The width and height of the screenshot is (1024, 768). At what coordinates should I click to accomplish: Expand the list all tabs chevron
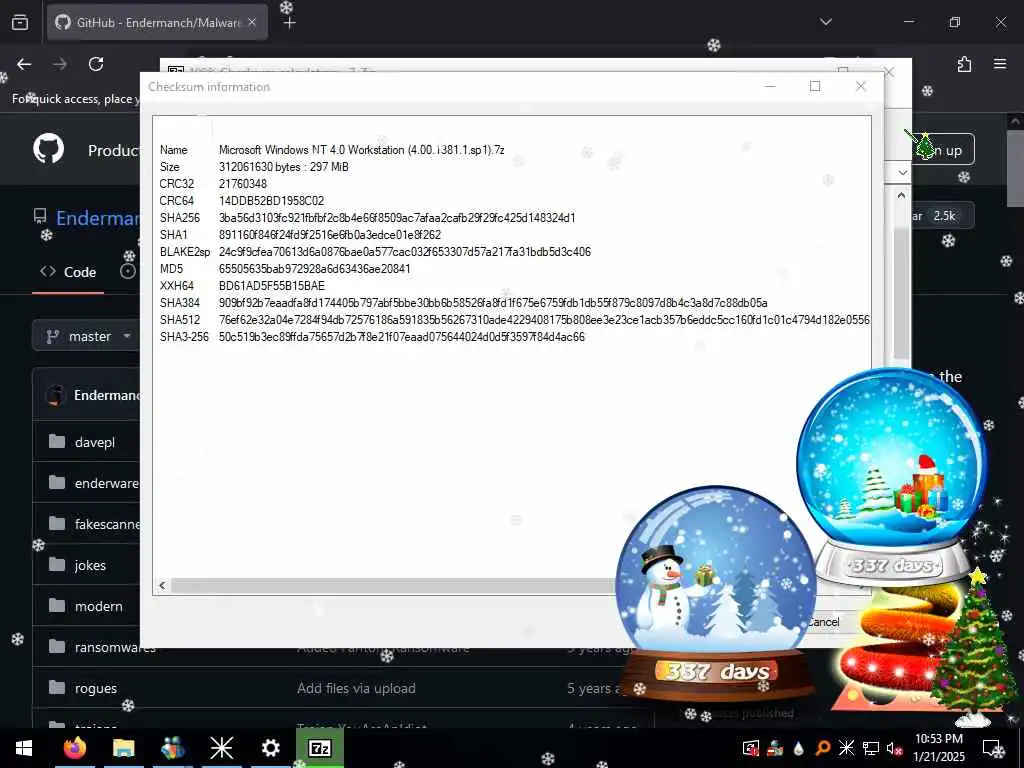click(826, 22)
